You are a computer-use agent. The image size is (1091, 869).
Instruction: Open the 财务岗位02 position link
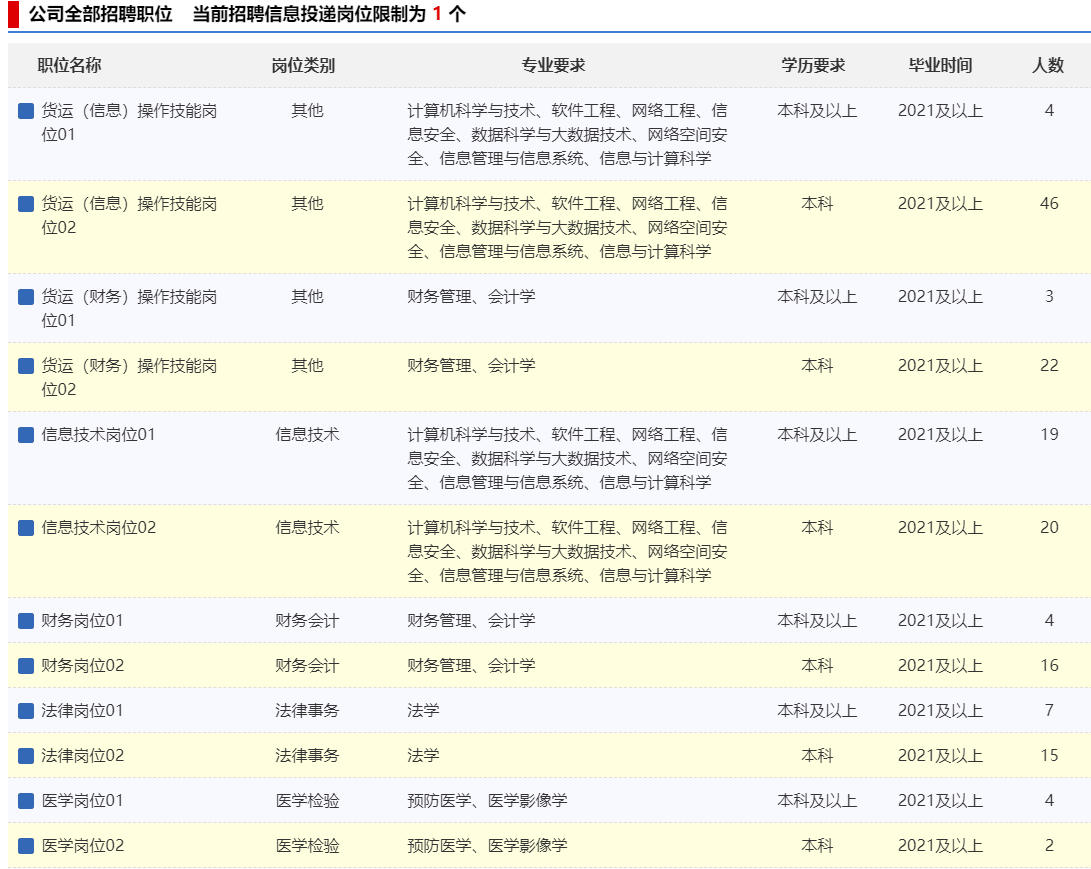click(83, 666)
